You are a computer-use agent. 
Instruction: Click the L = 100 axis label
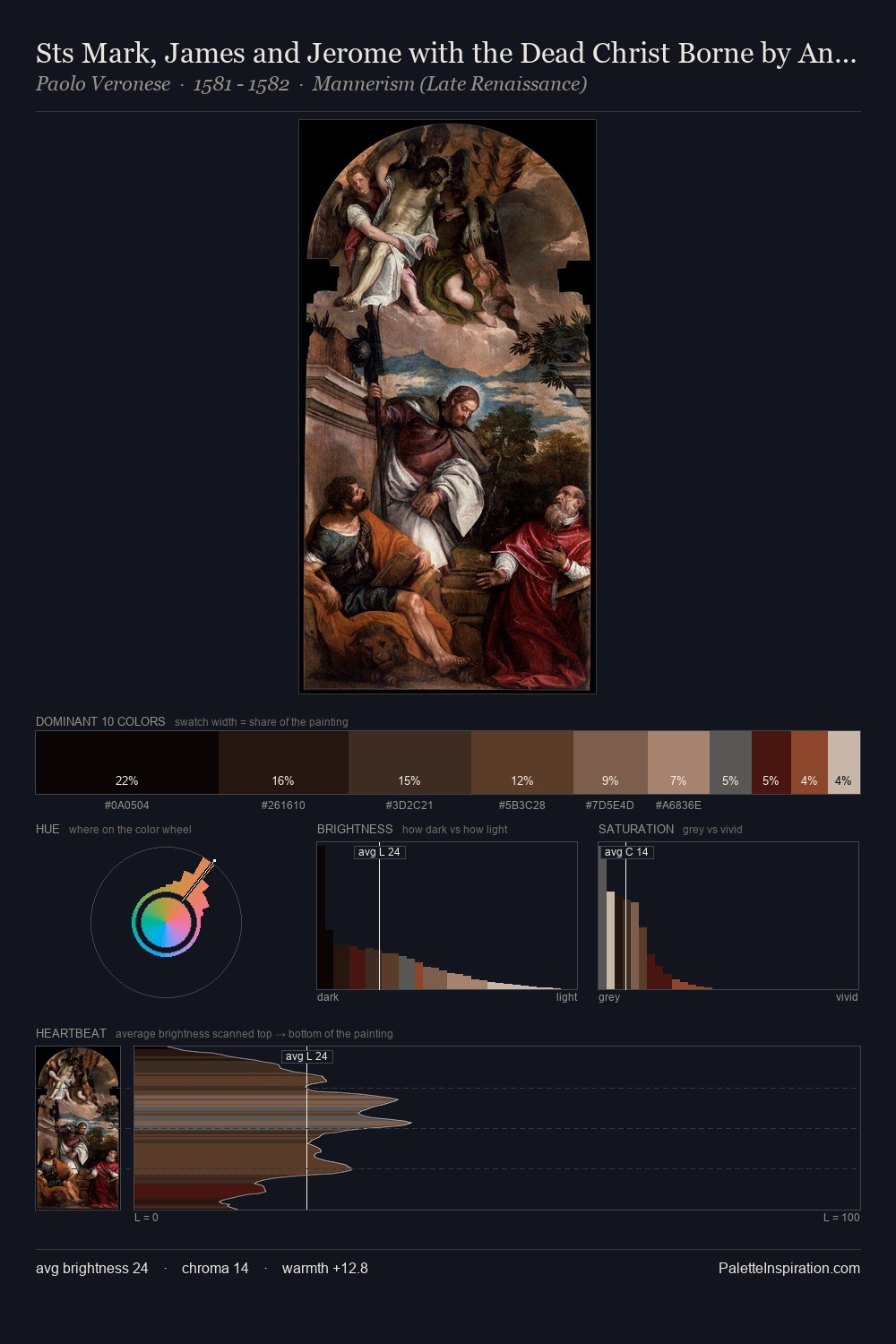click(841, 1218)
